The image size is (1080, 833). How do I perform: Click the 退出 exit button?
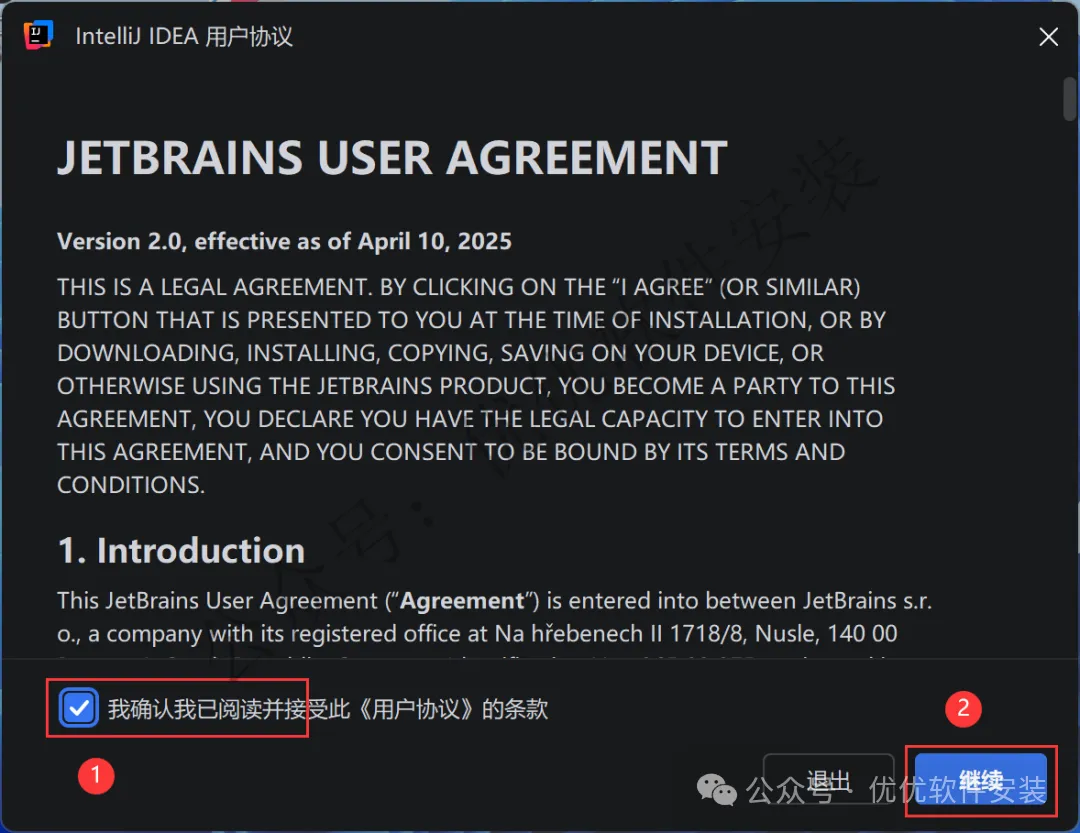click(x=829, y=780)
